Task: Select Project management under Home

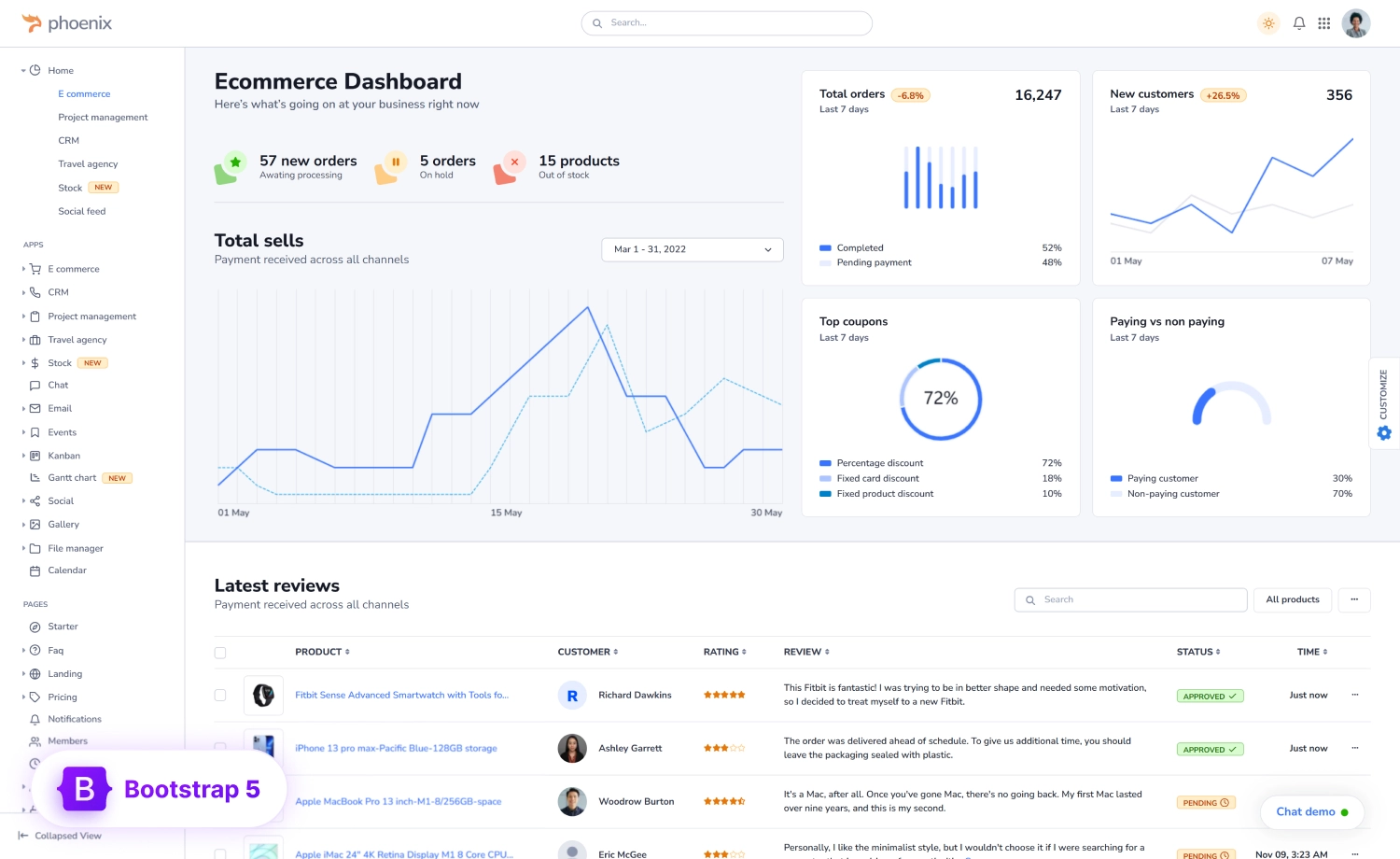Action: click(x=103, y=118)
